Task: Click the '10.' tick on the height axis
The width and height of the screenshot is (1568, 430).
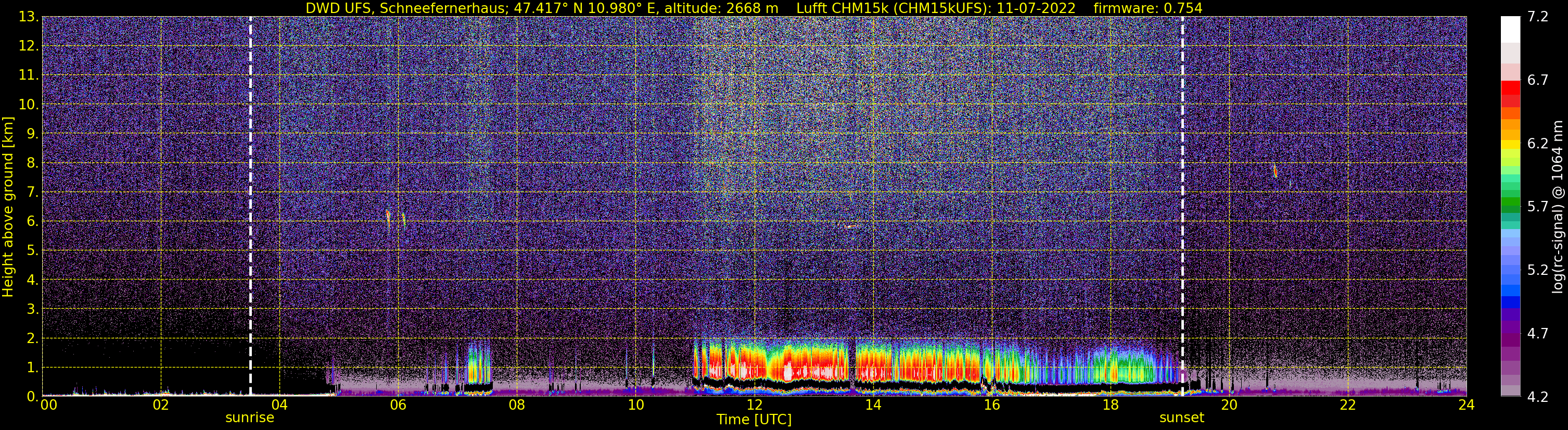Action: pos(29,105)
